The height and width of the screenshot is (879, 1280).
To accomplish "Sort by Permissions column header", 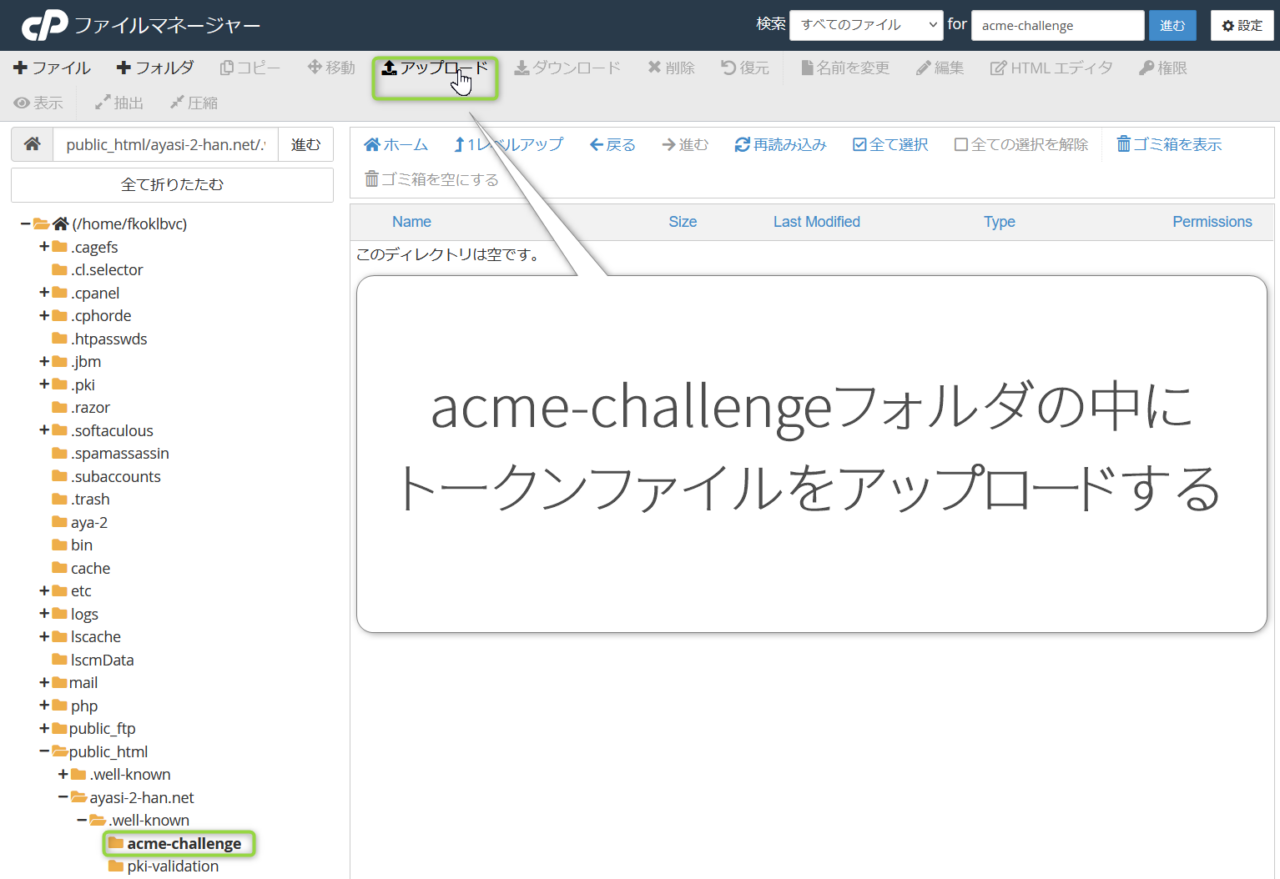I will (1212, 222).
